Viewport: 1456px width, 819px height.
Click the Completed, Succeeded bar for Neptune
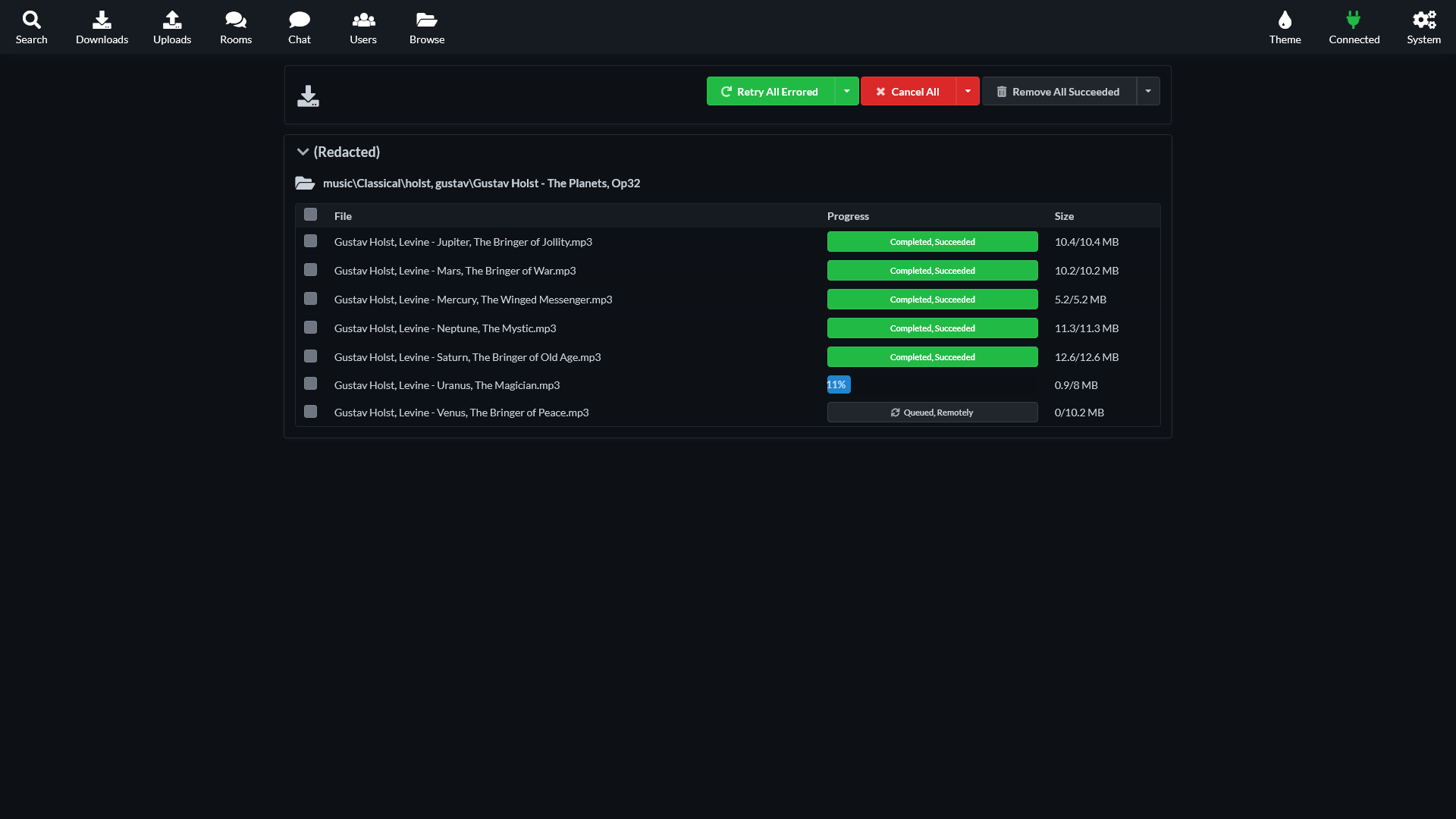click(x=932, y=328)
